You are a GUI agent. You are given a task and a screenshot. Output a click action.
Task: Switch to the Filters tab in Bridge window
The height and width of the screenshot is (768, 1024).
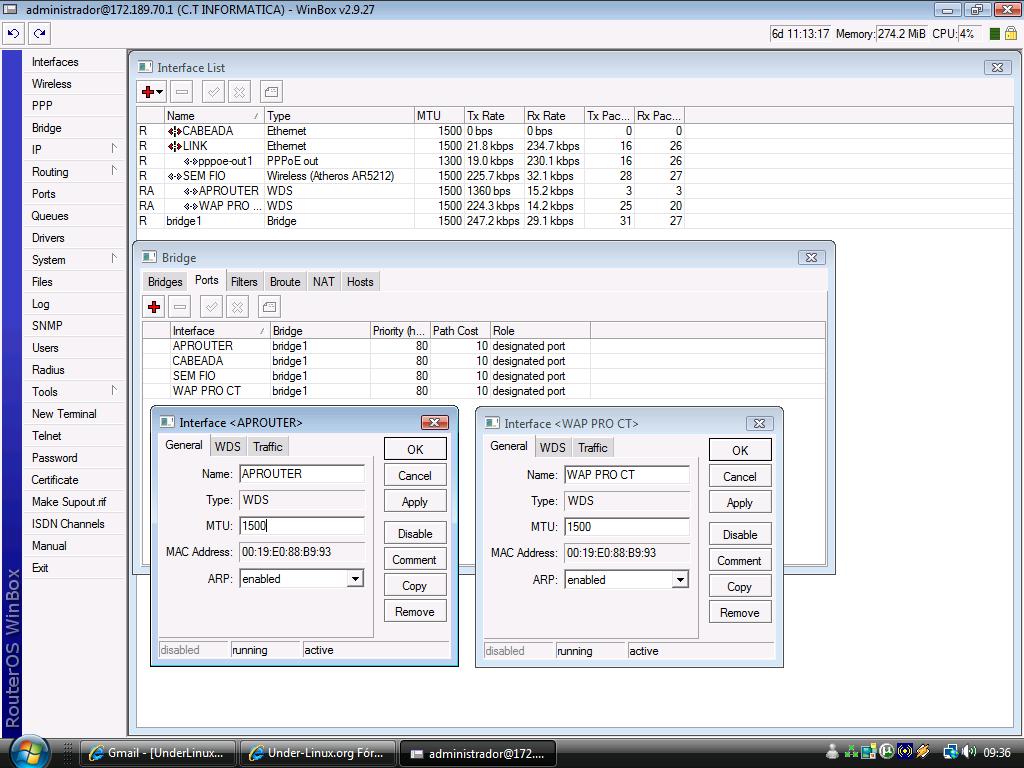coord(244,282)
